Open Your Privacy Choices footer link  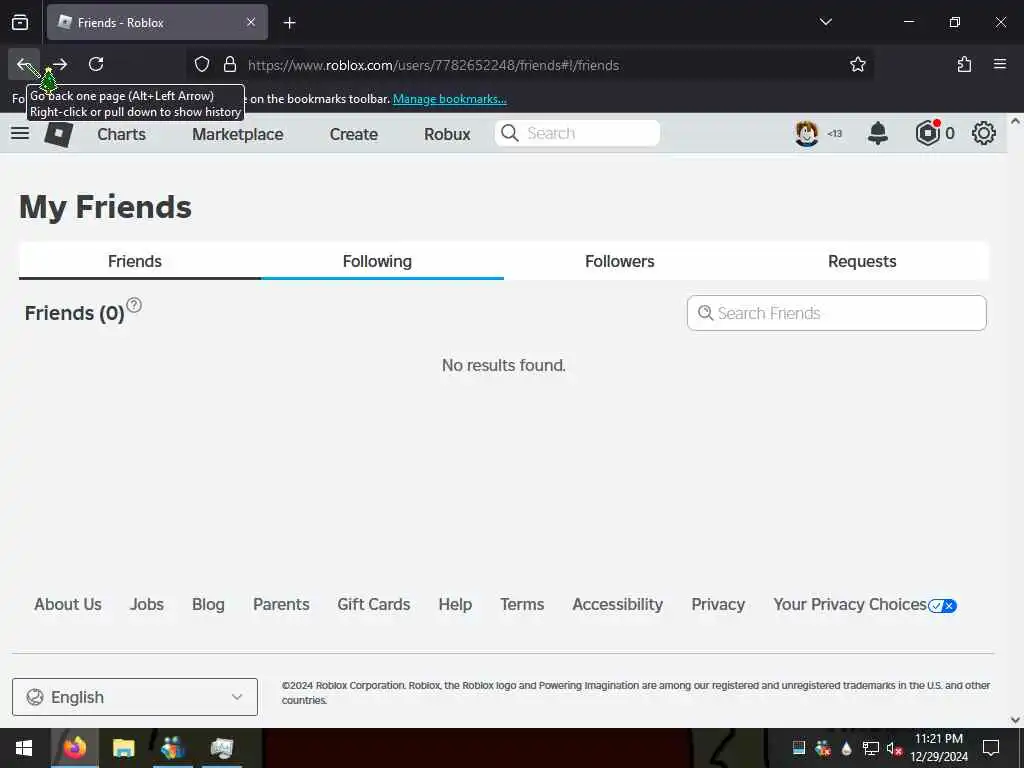865,605
